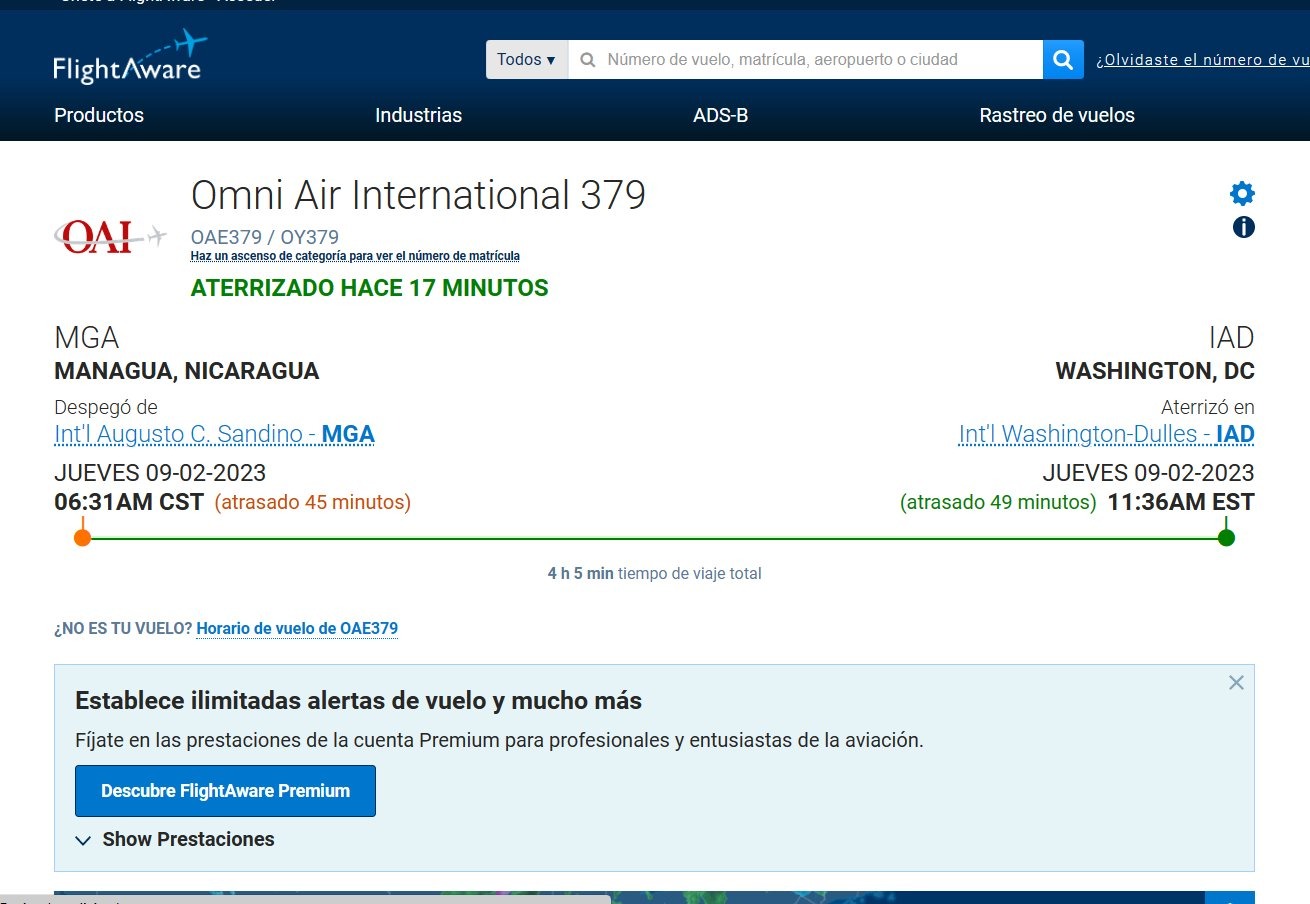Click '(atrasado 49 minutos)' delay text

998,502
